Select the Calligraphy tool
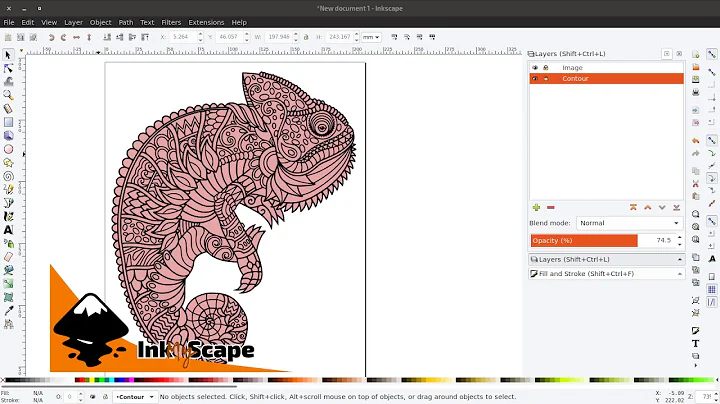 click(x=8, y=216)
